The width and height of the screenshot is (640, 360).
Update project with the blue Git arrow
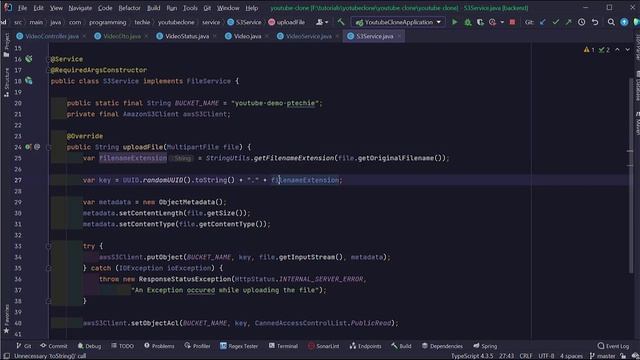click(542, 22)
